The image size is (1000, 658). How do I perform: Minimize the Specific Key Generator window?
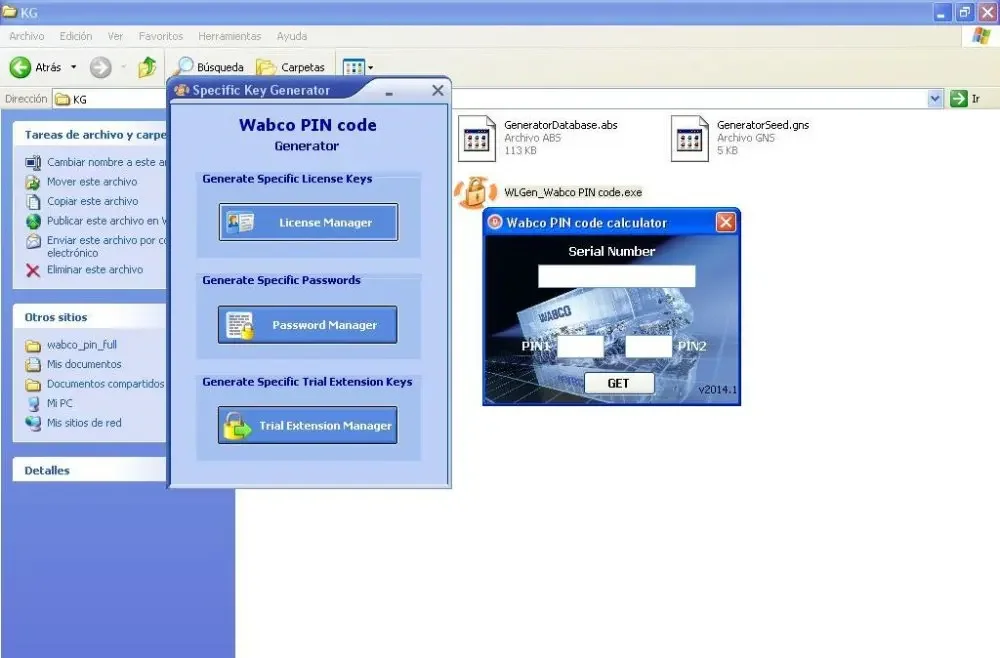pos(389,92)
